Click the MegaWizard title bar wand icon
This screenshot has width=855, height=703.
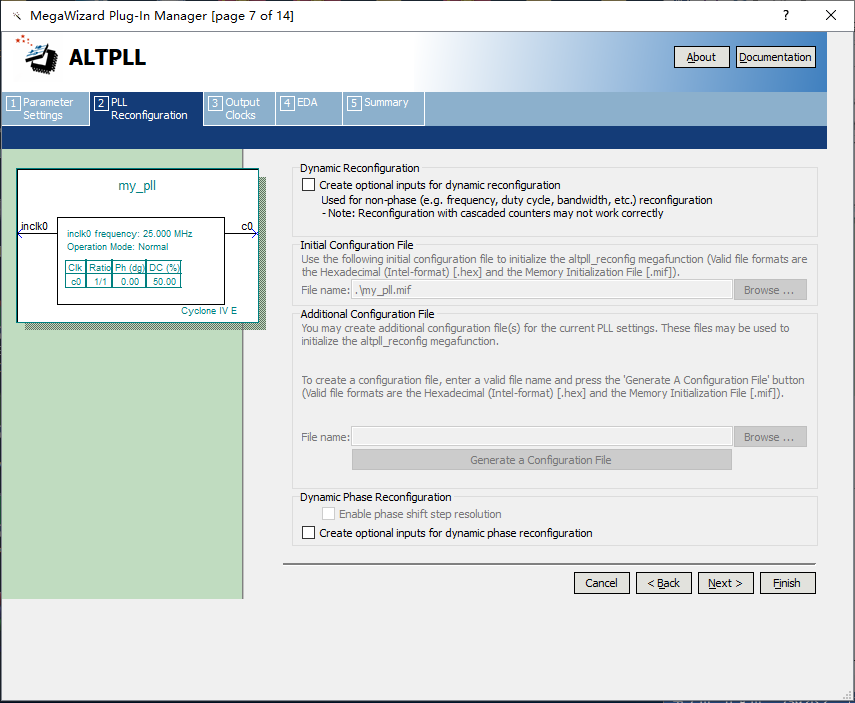pos(16,16)
